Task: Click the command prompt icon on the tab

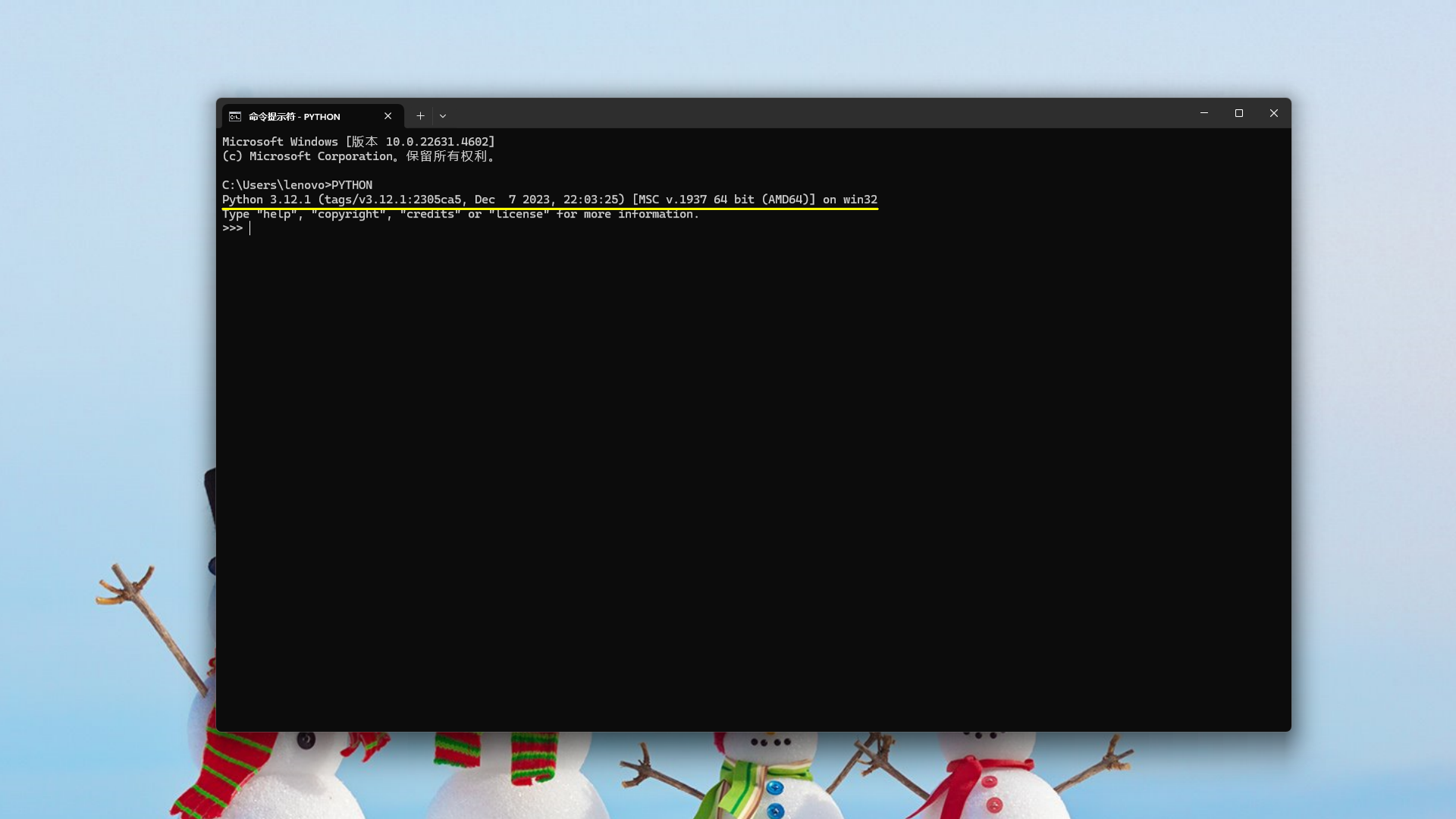Action: tap(236, 116)
